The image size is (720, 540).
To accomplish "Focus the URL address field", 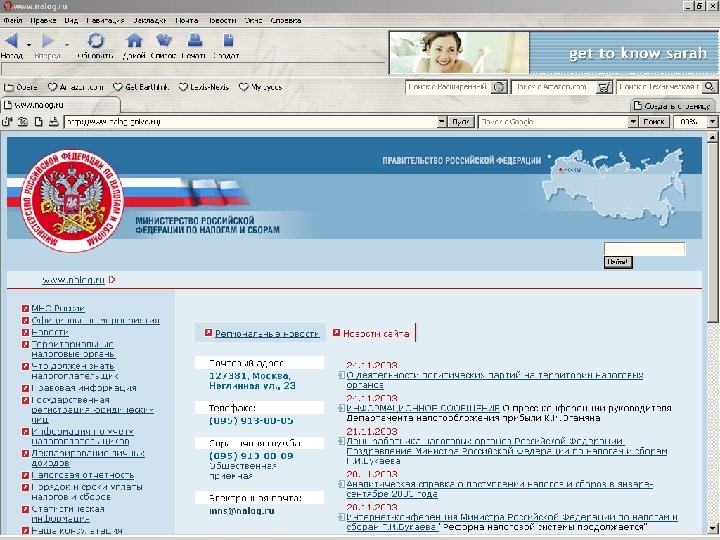I will coord(251,122).
